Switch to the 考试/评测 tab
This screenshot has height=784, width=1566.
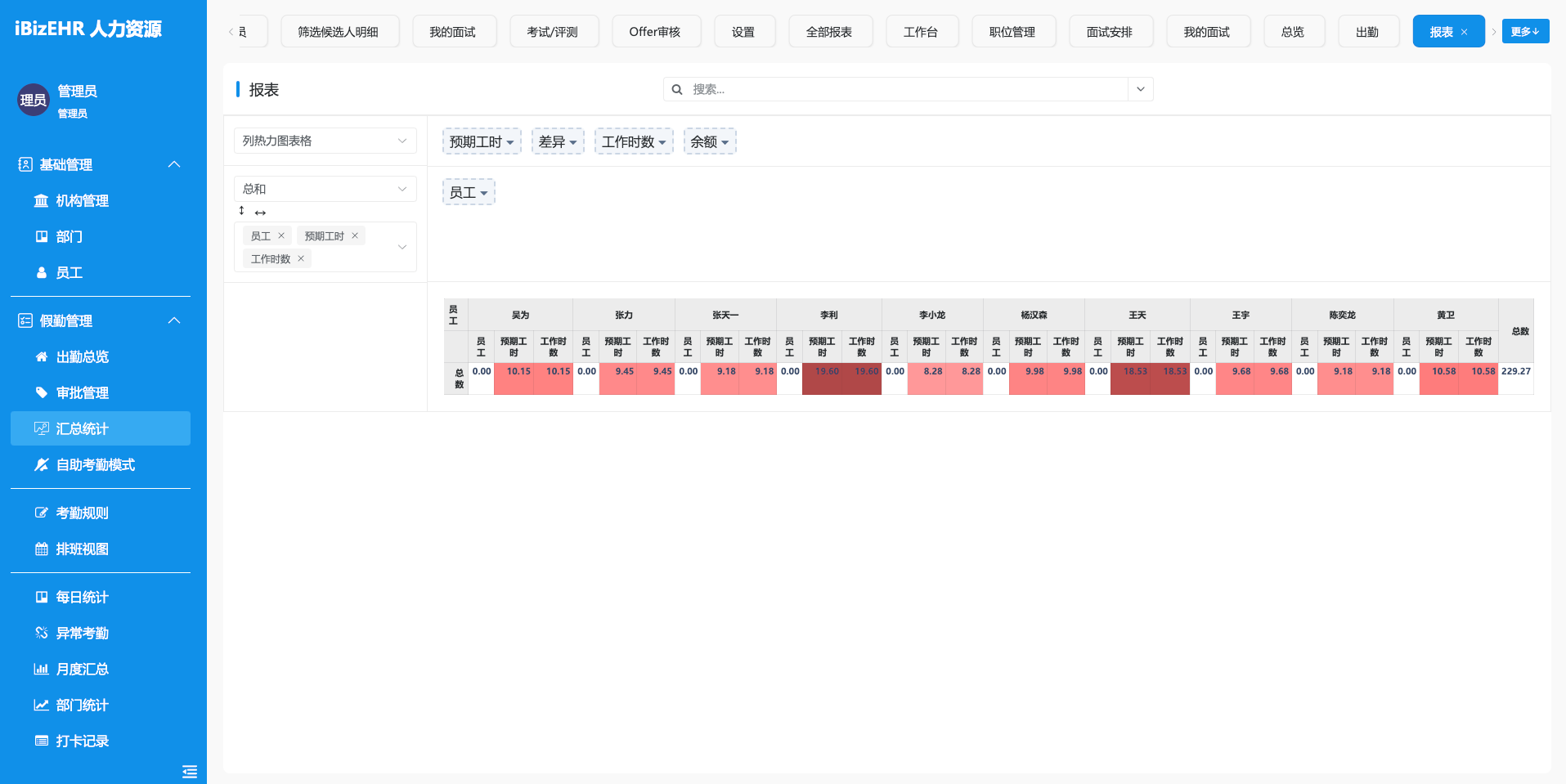coord(554,32)
